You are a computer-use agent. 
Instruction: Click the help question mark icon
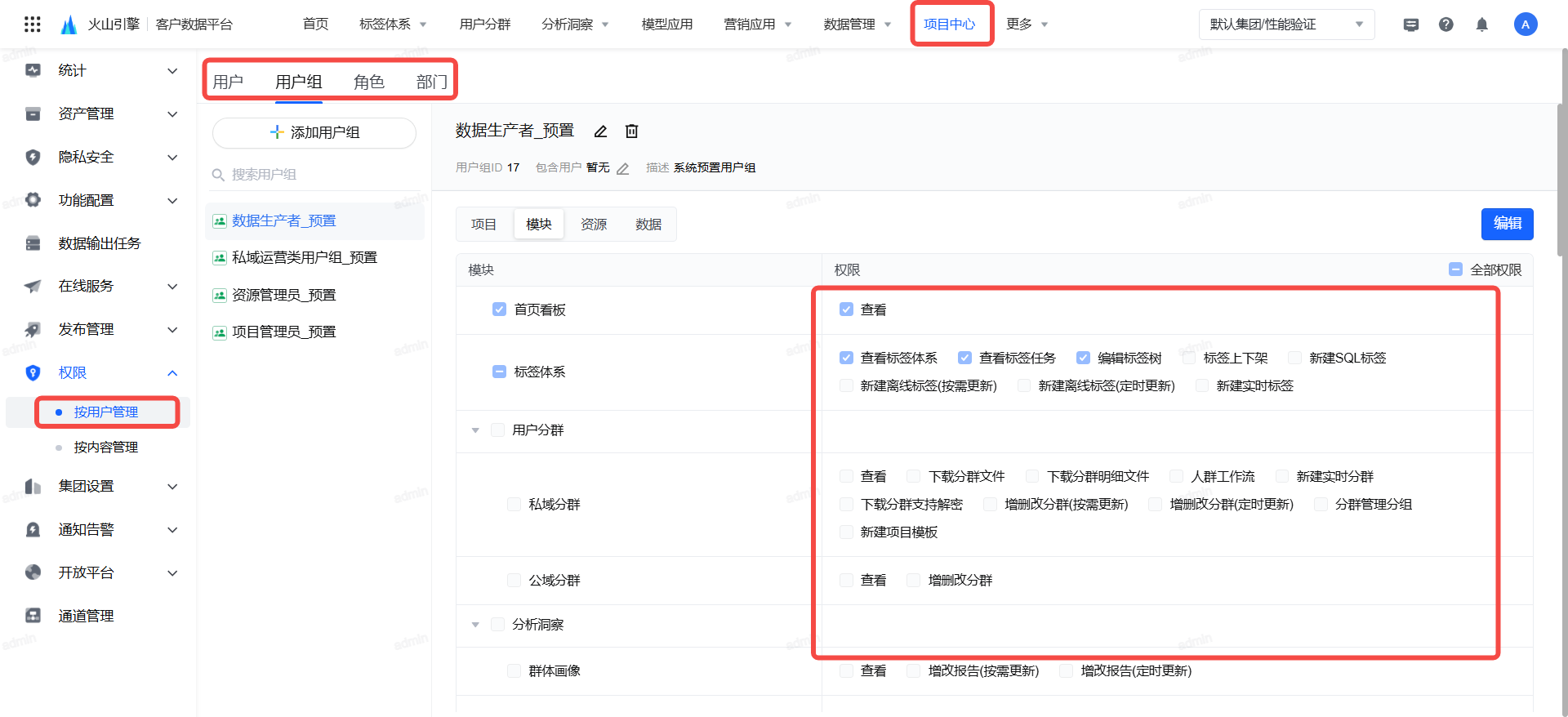[1445, 24]
